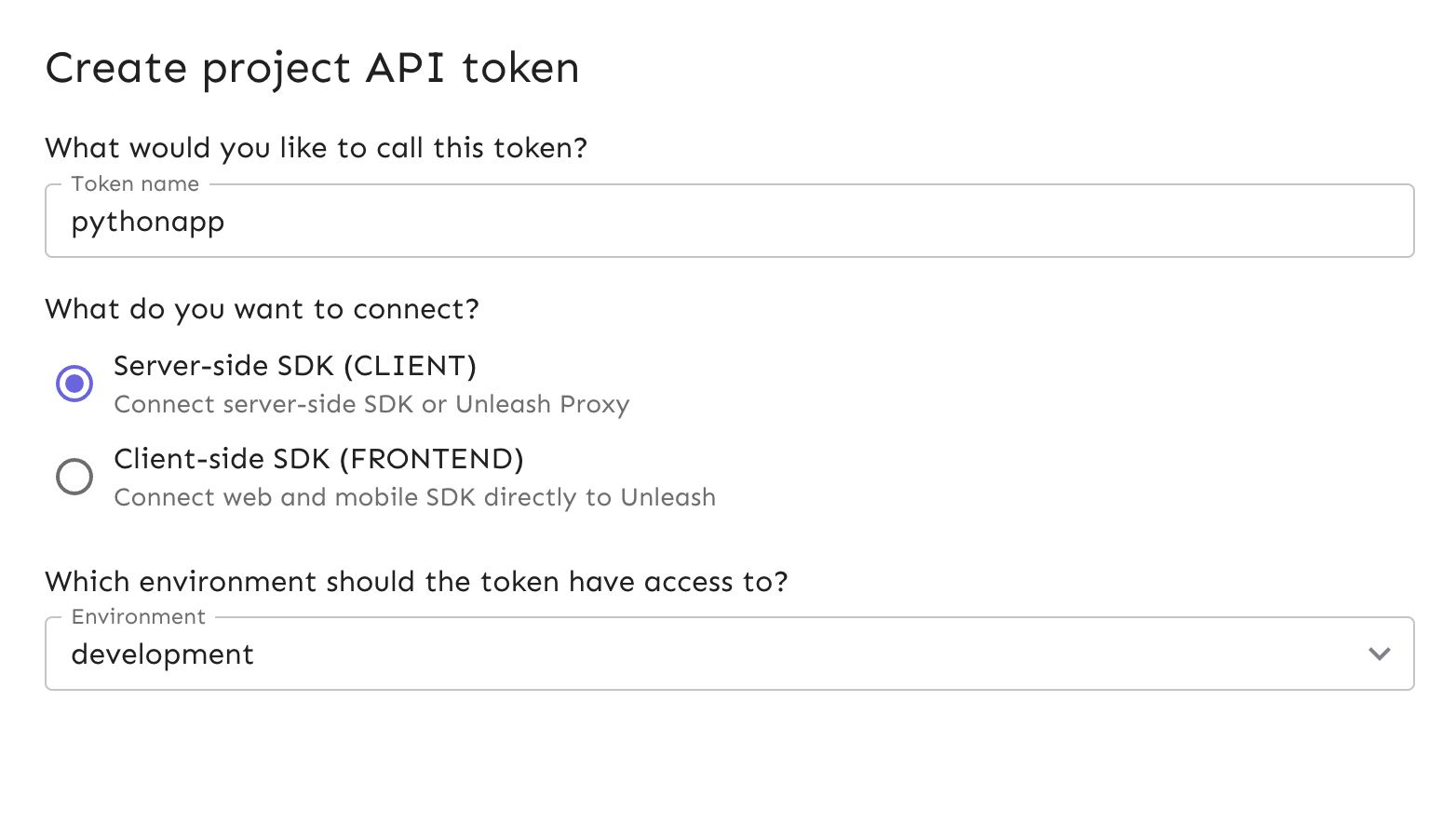
Task: Choose the Client-side SDK (FRONTEND) radio button
Action: coord(74,477)
